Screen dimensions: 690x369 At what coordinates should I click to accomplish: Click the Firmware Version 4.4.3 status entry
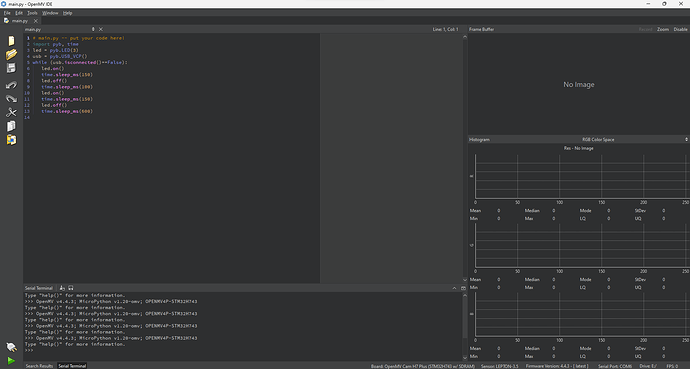(557, 366)
